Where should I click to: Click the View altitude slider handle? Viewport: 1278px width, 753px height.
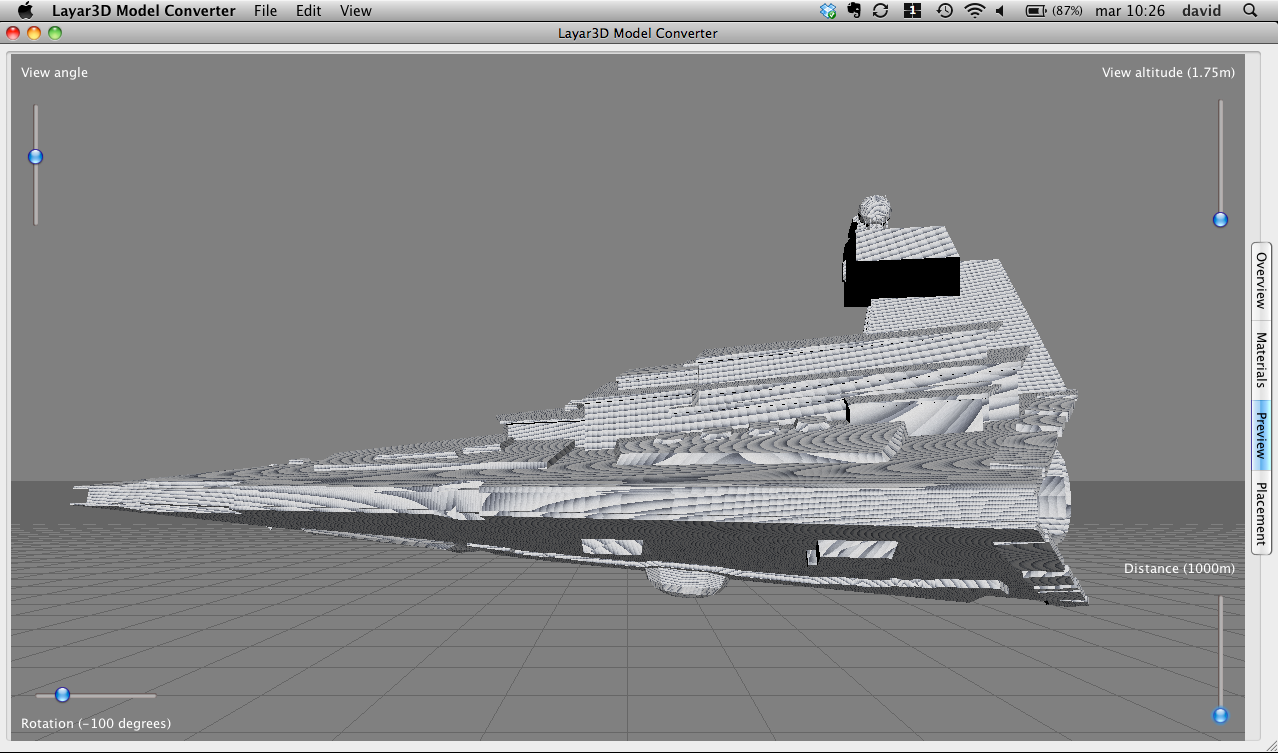tap(1220, 220)
